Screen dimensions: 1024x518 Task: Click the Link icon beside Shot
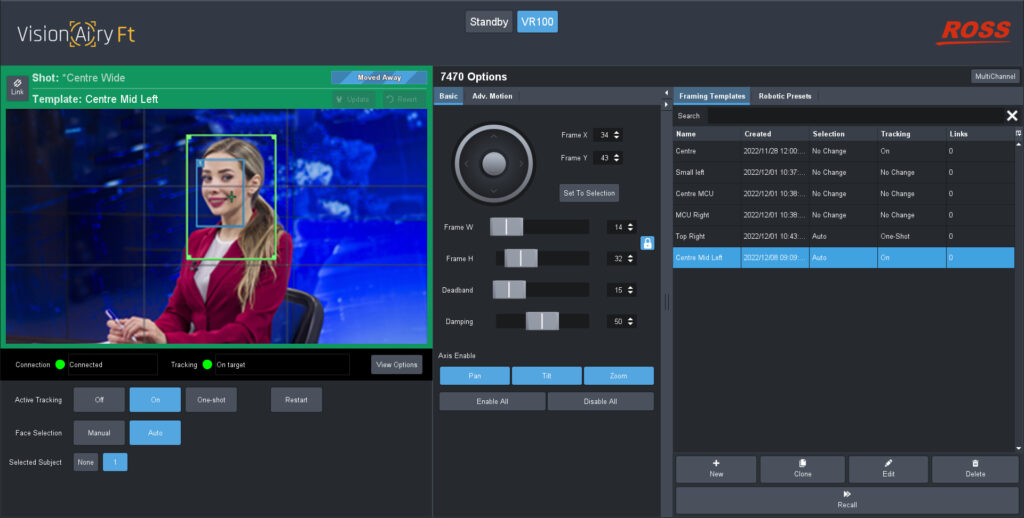pyautogui.click(x=17, y=87)
